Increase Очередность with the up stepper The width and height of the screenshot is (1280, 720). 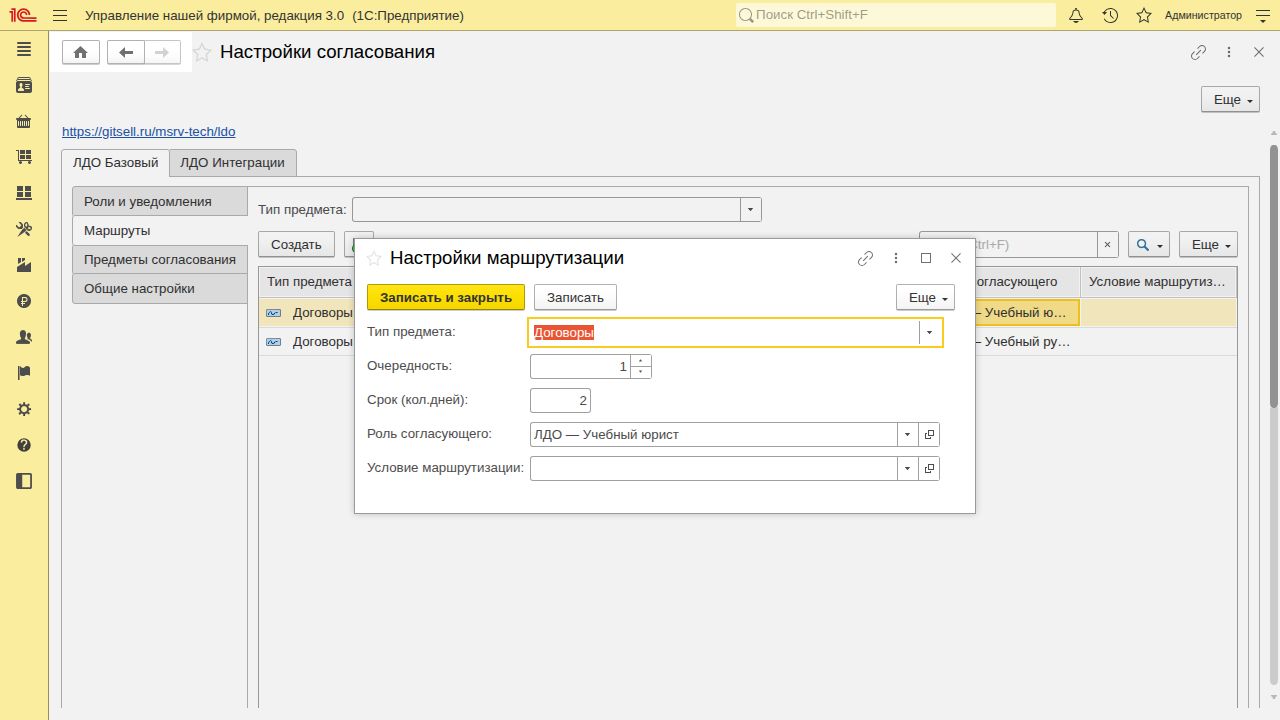pos(641,361)
